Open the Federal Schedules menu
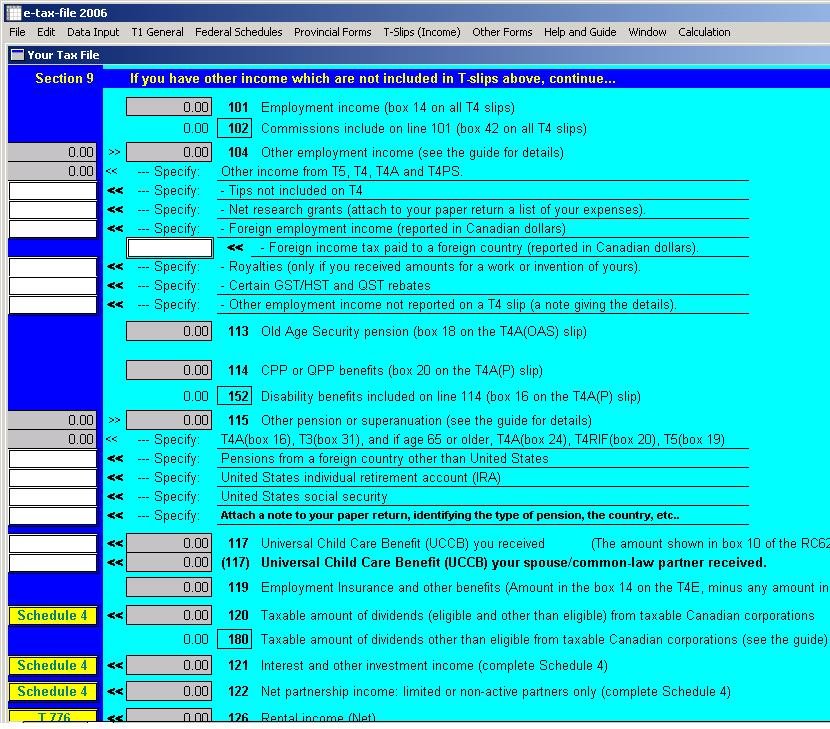 click(x=238, y=32)
